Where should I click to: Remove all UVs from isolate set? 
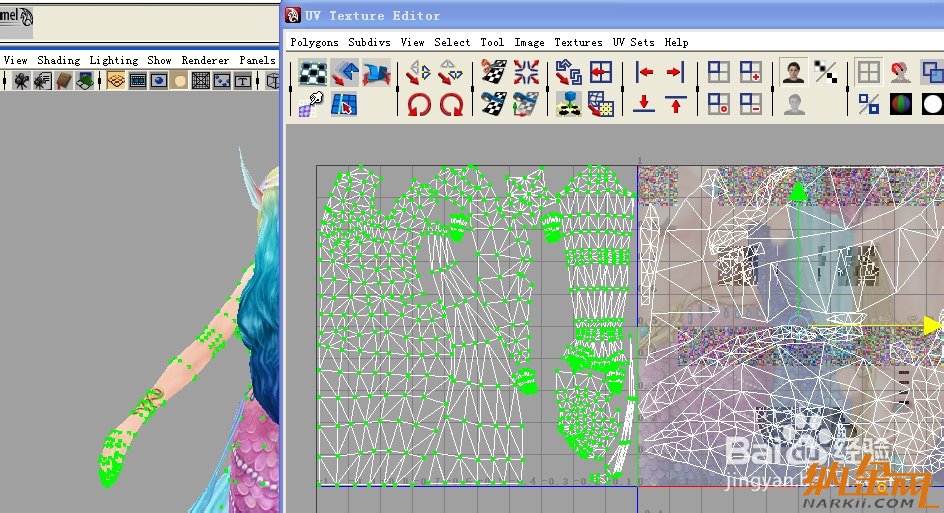(719, 104)
